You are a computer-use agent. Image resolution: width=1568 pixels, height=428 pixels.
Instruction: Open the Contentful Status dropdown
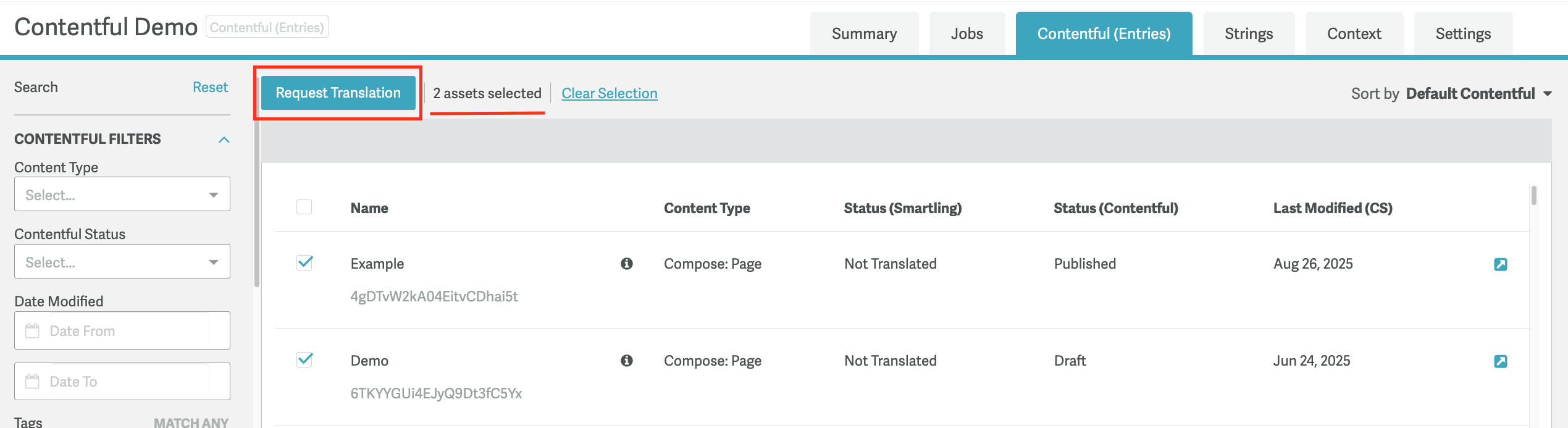click(x=122, y=262)
